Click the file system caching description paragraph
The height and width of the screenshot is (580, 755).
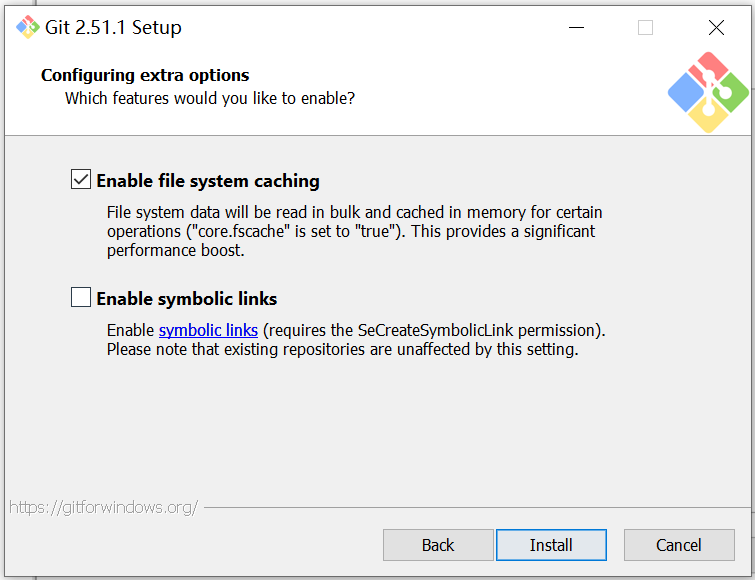coord(355,231)
